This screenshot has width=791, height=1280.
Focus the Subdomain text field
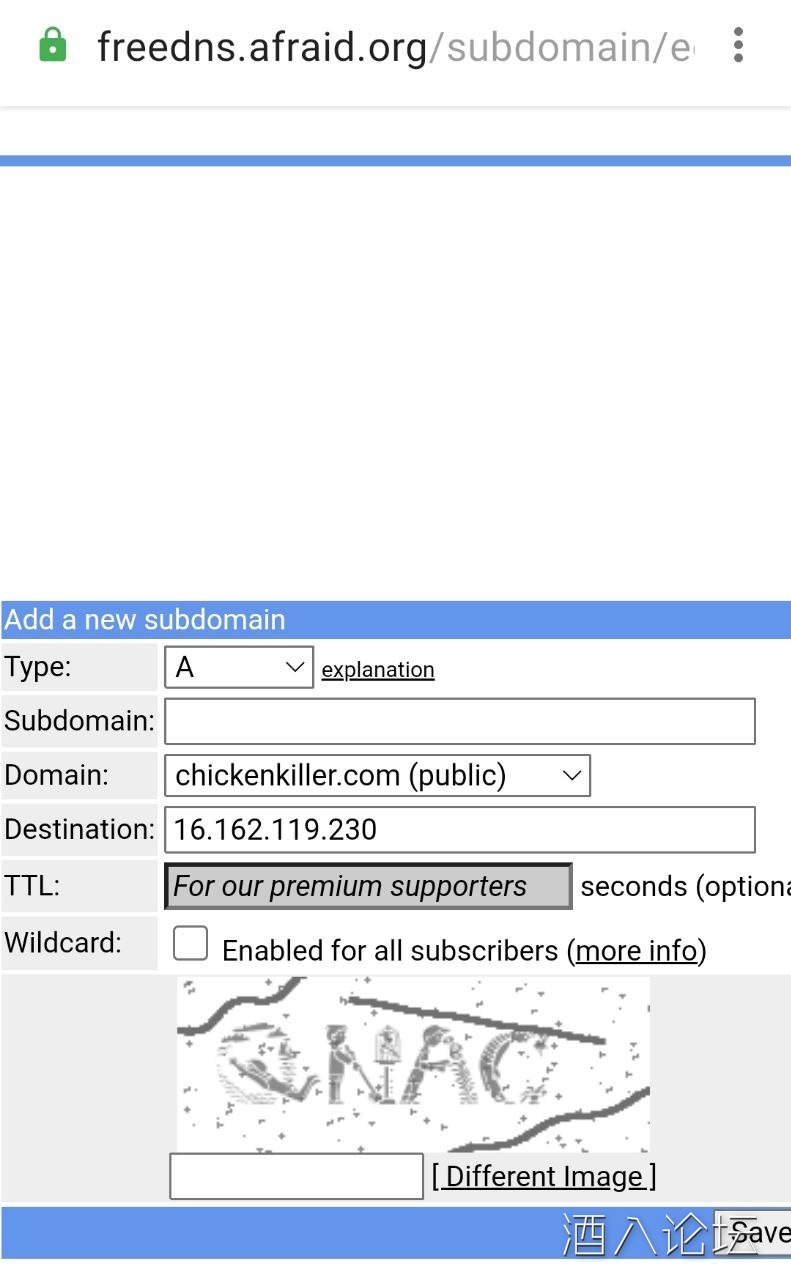[459, 721]
